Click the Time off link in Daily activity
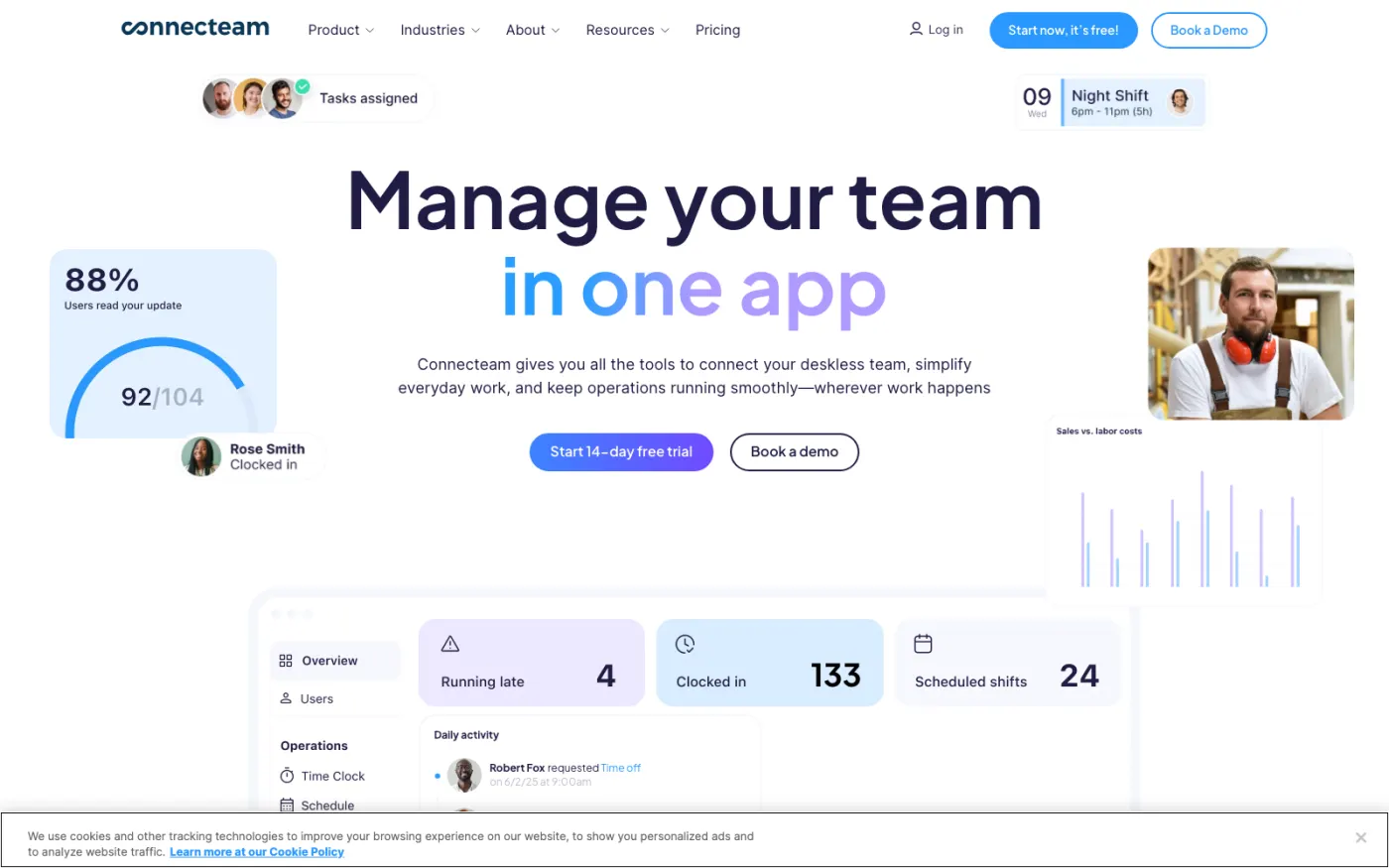The width and height of the screenshot is (1389, 868). pyautogui.click(x=621, y=768)
